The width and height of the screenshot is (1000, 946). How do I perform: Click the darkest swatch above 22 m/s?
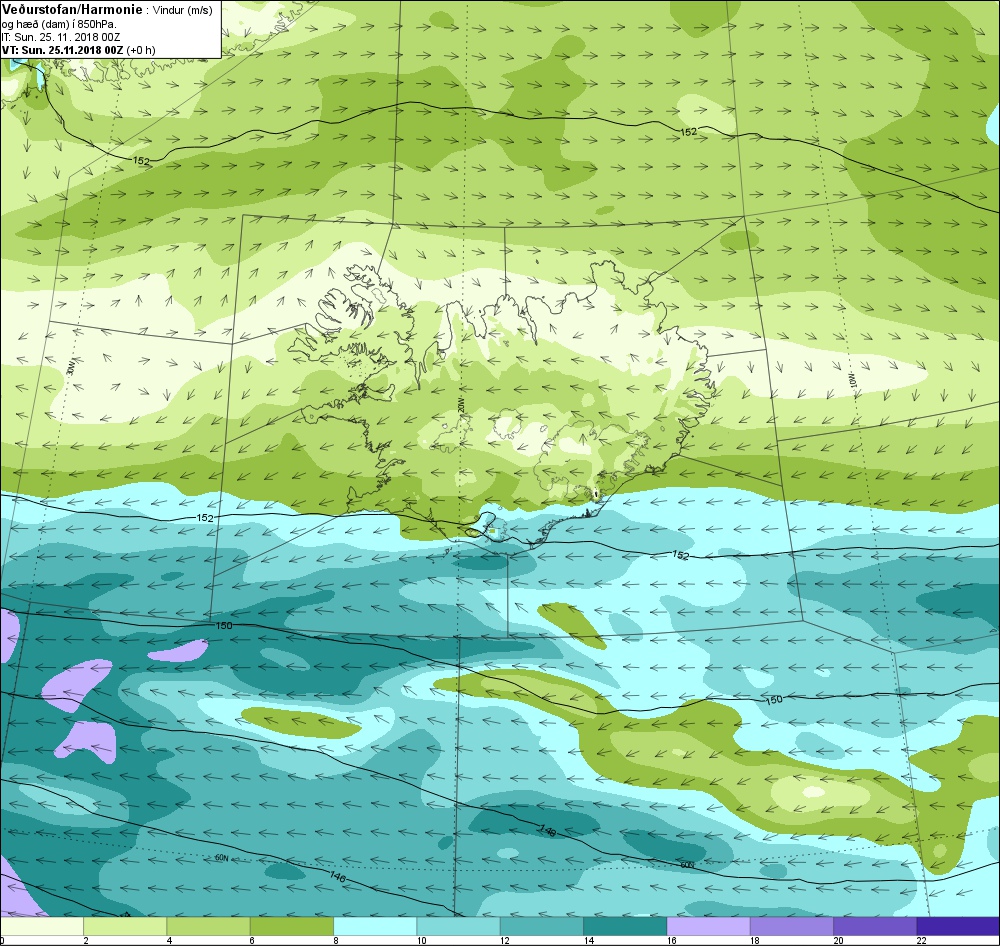tap(958, 925)
